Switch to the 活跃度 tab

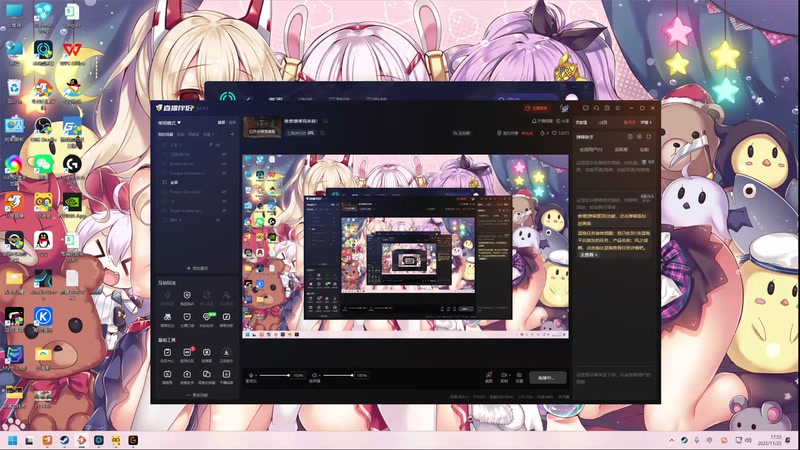pyautogui.click(x=621, y=149)
